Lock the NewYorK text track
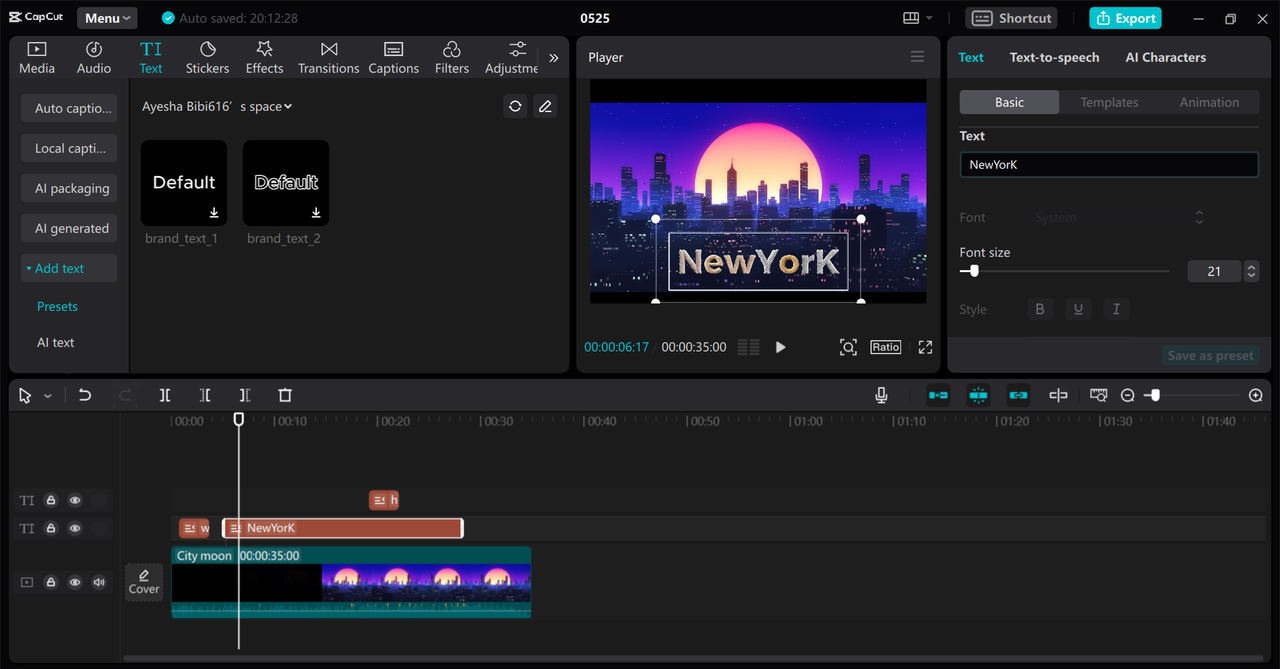 point(51,528)
